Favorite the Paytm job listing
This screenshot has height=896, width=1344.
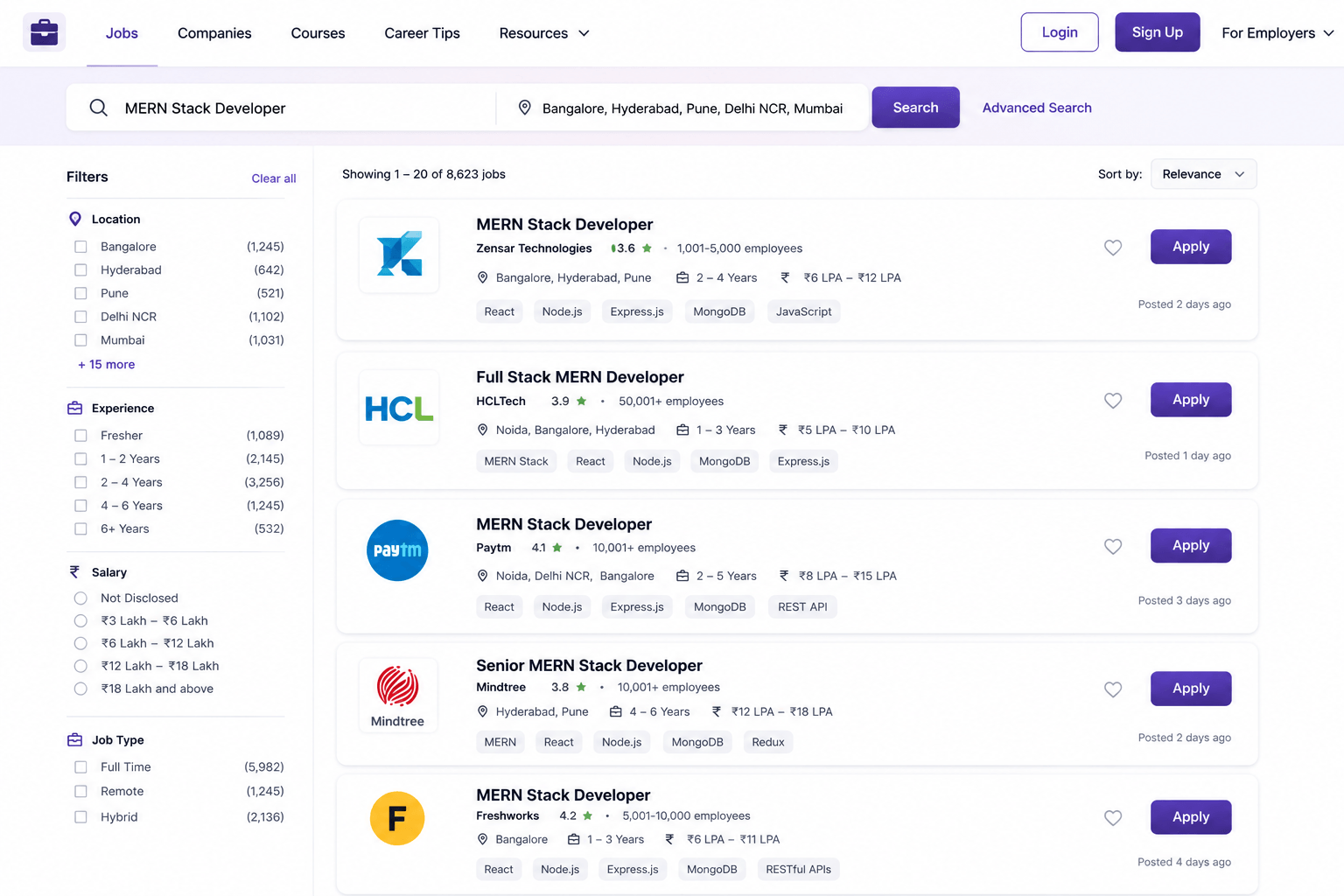[1113, 547]
